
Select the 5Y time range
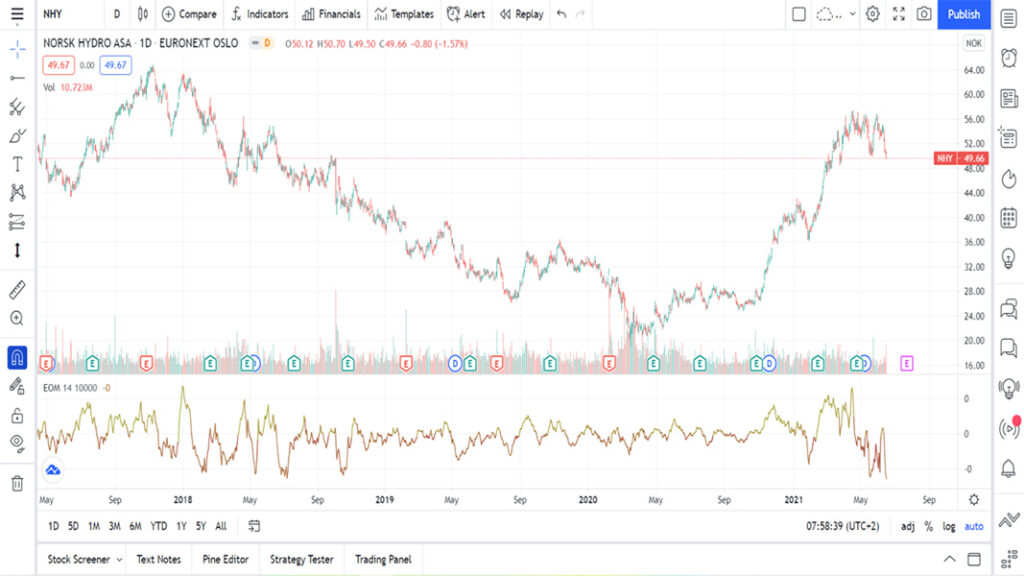click(201, 526)
